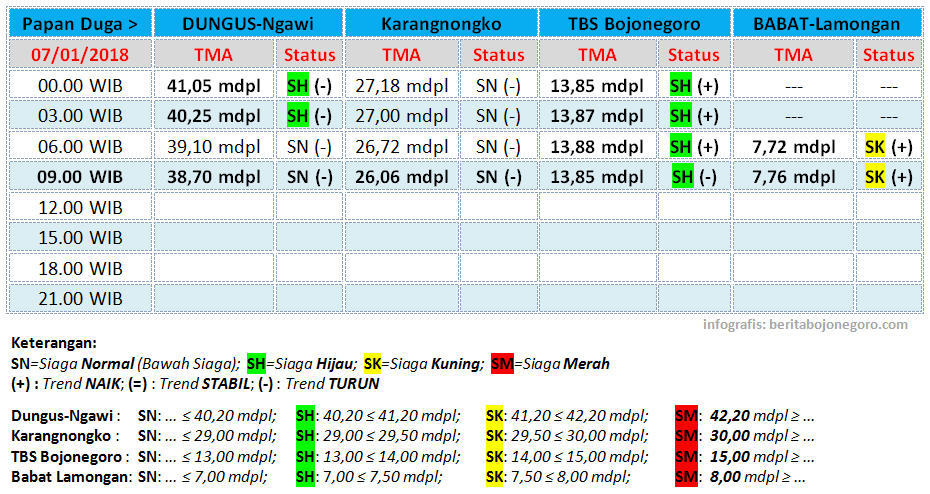Select the BABAT-Lamongan column header
Viewport: 930px width, 494px height.
click(x=828, y=23)
